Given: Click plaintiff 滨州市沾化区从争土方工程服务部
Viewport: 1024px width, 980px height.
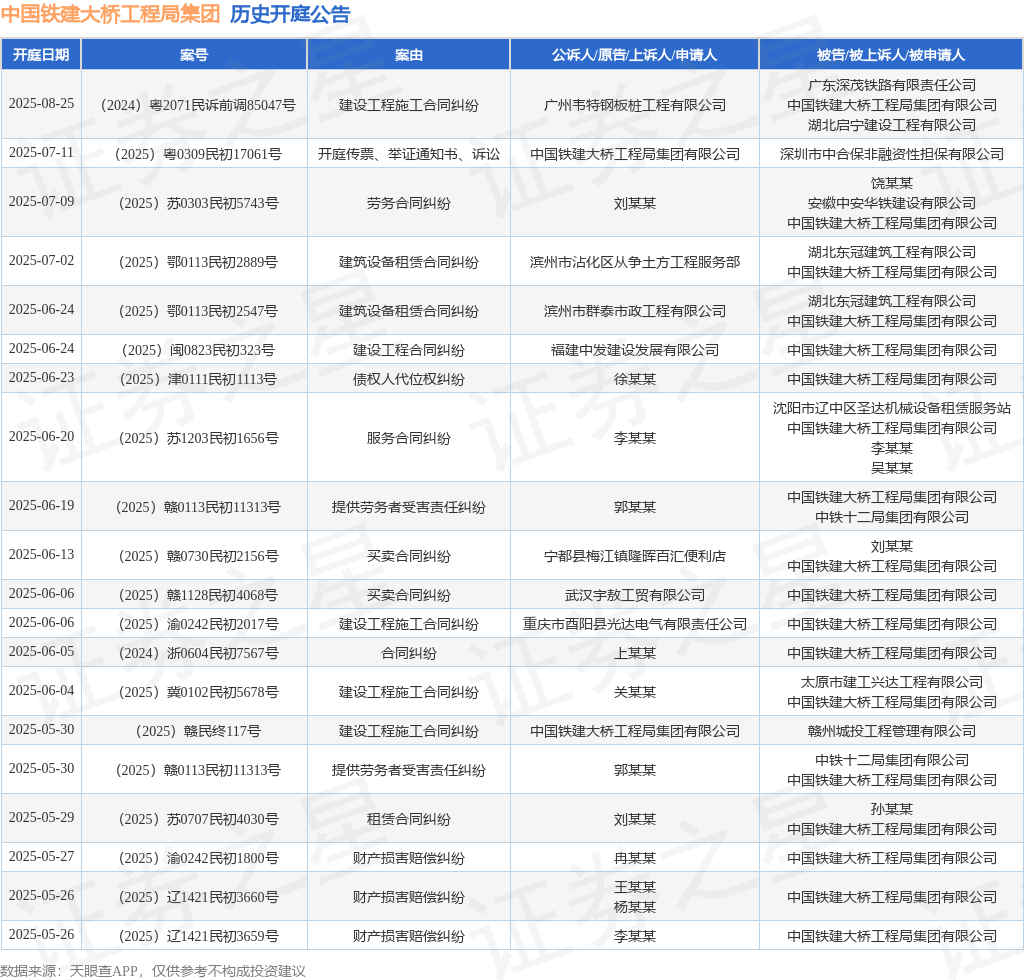Looking at the screenshot, I should point(635,262).
